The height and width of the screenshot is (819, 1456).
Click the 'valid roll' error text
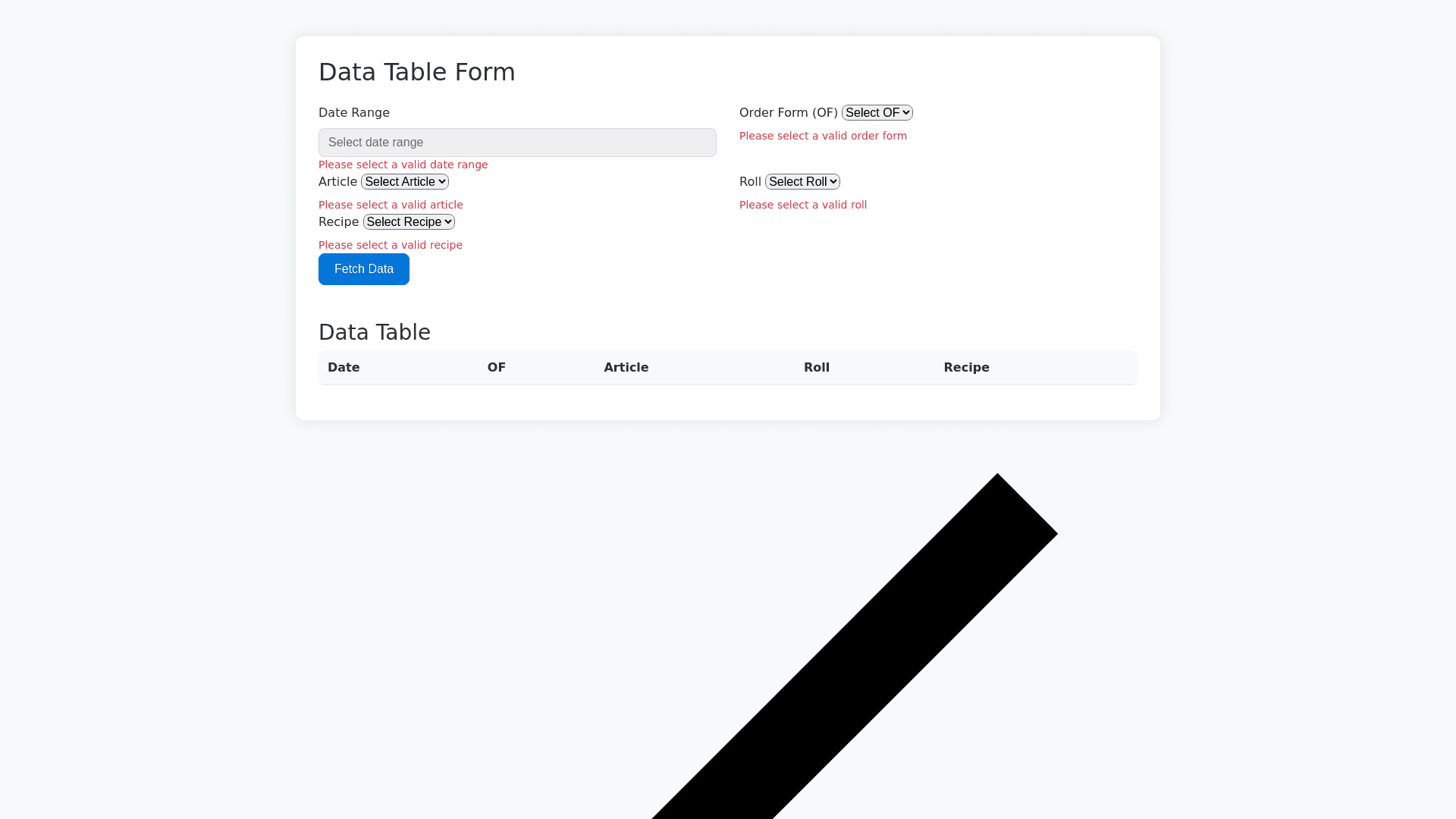(802, 206)
